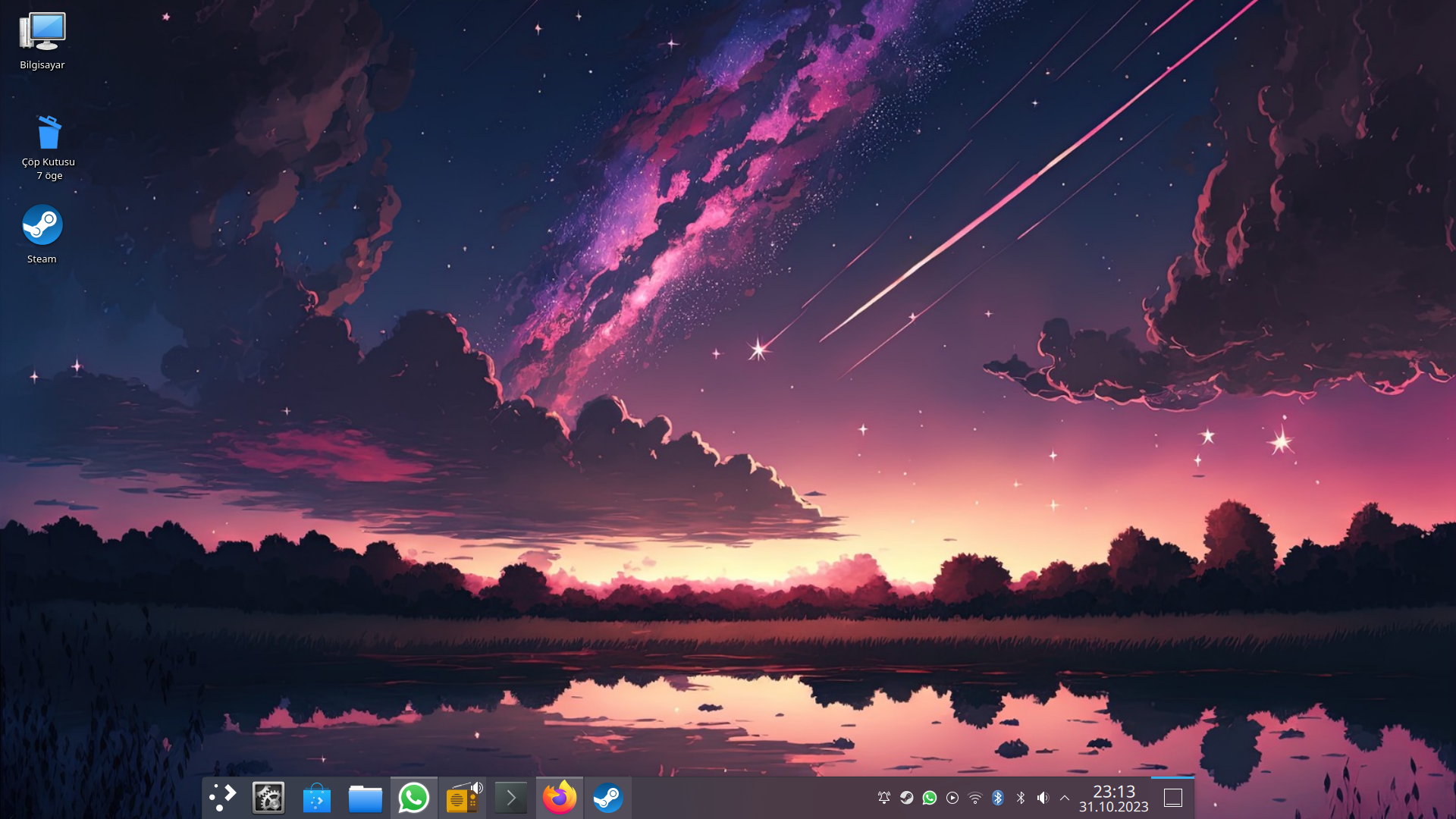Select the Çöp Kutusu trash icon

(49, 133)
